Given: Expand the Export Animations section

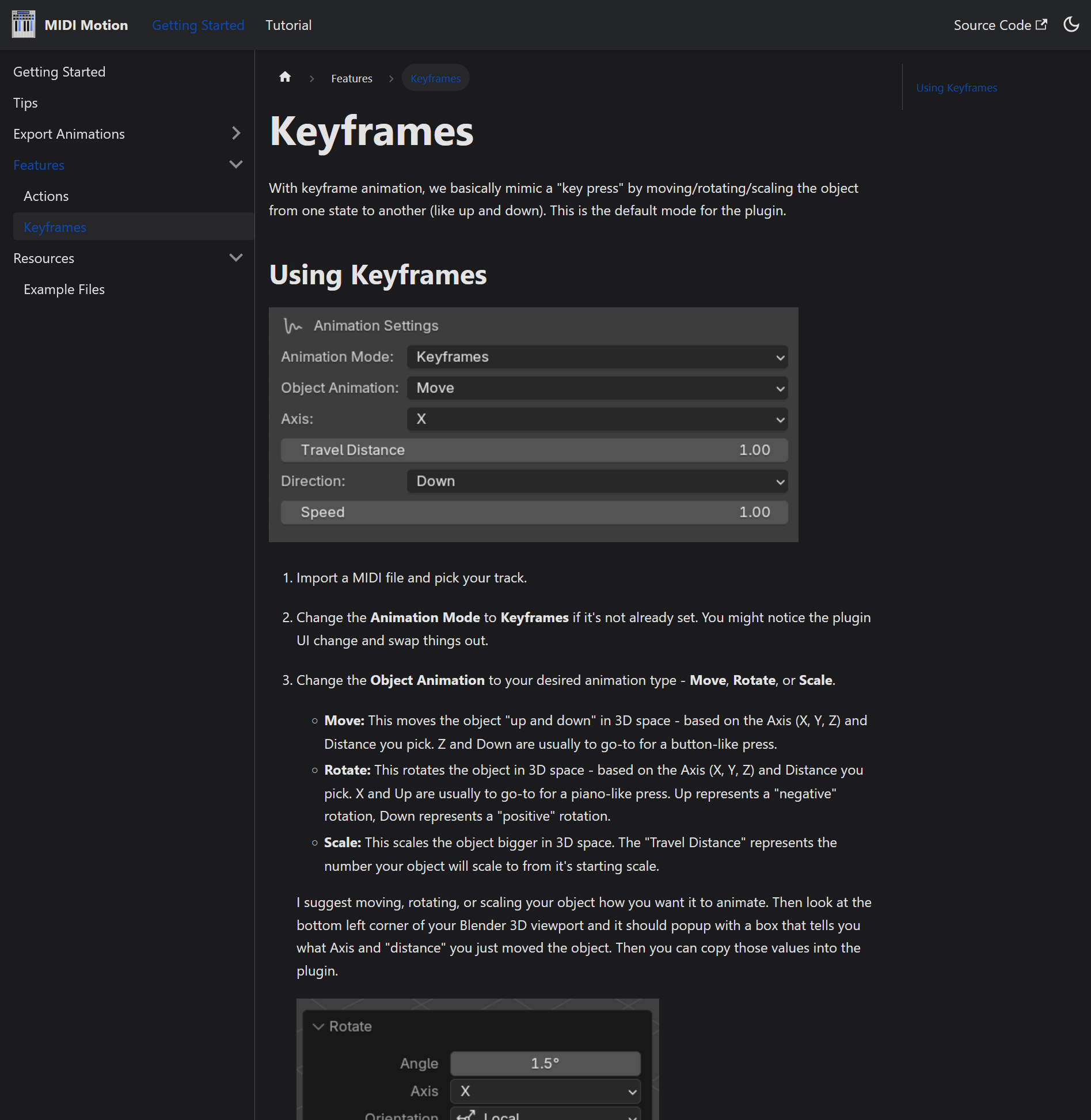Looking at the screenshot, I should 236,133.
